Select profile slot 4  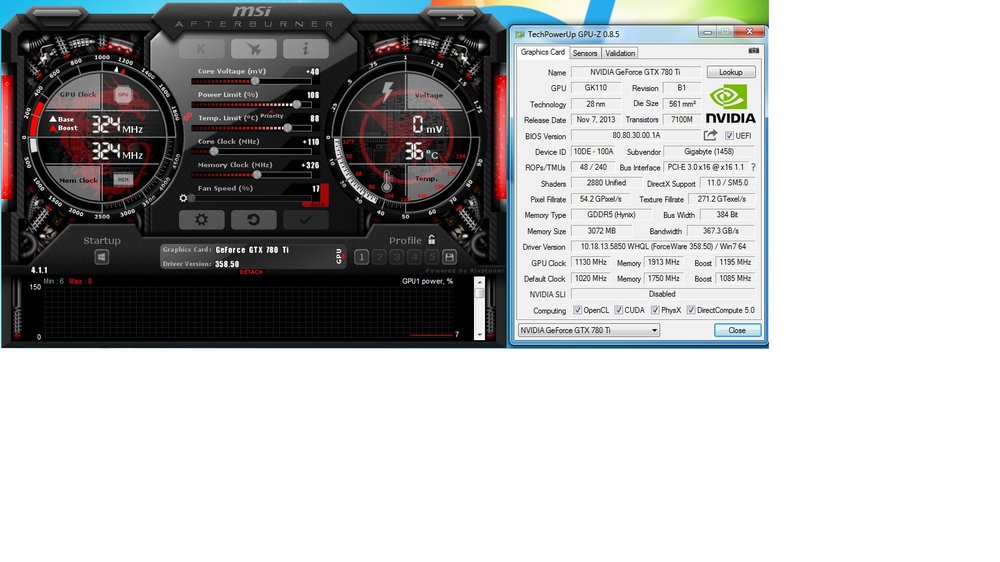(414, 256)
